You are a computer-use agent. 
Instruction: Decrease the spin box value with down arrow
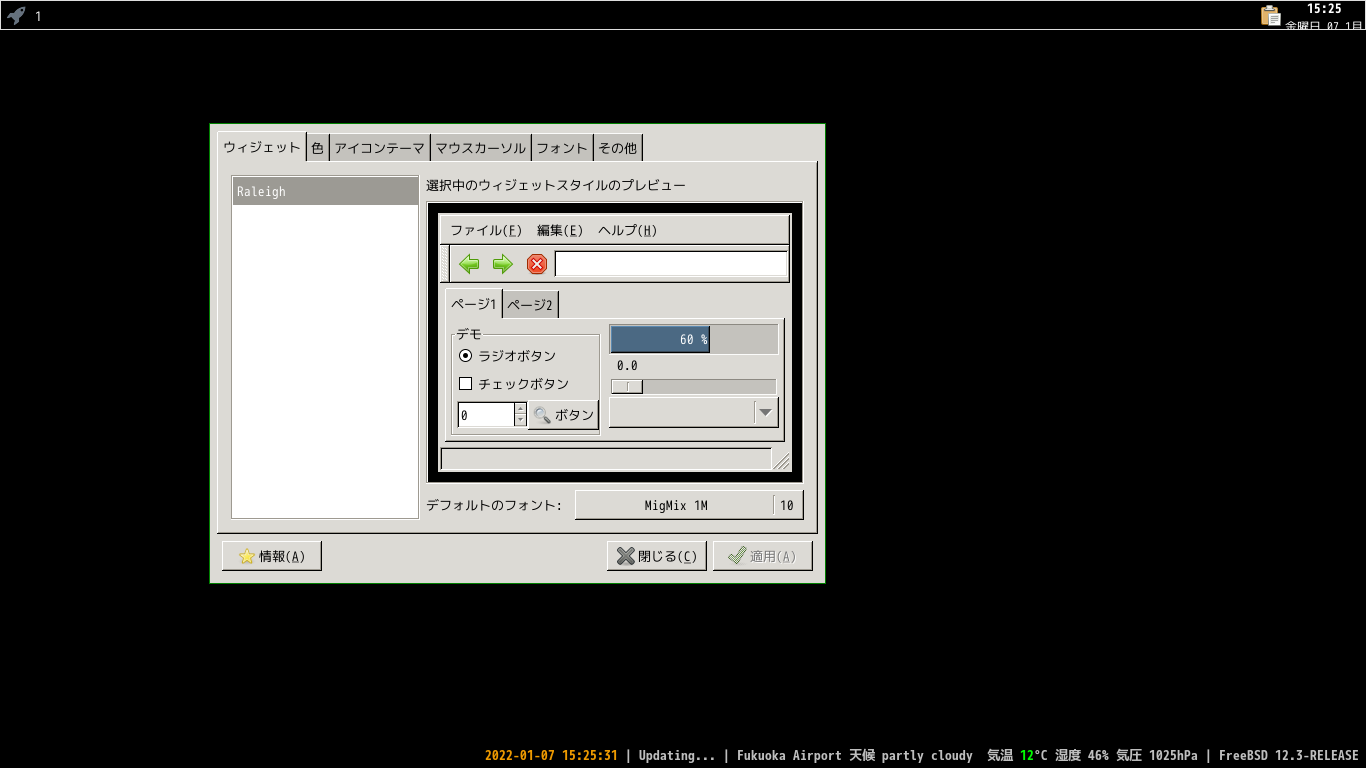(520, 420)
